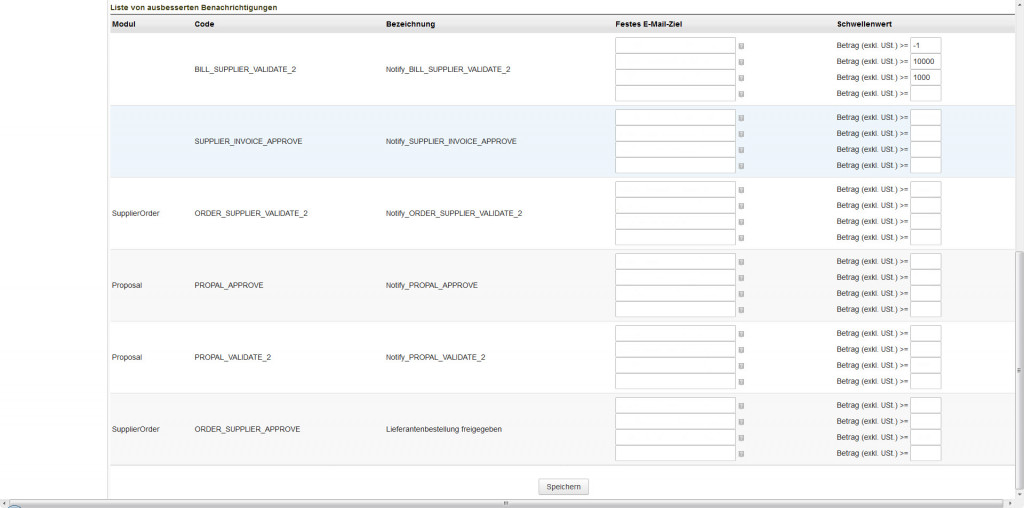Click the Schwellenwert column header
1024x508 pixels.
[x=864, y=24]
